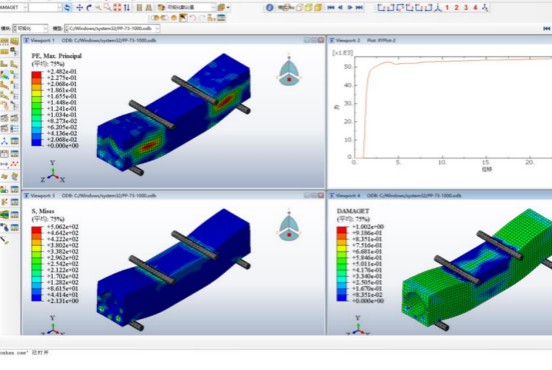Jump to first frame in top toolbar
The width and height of the screenshot is (552, 370).
point(331,7)
